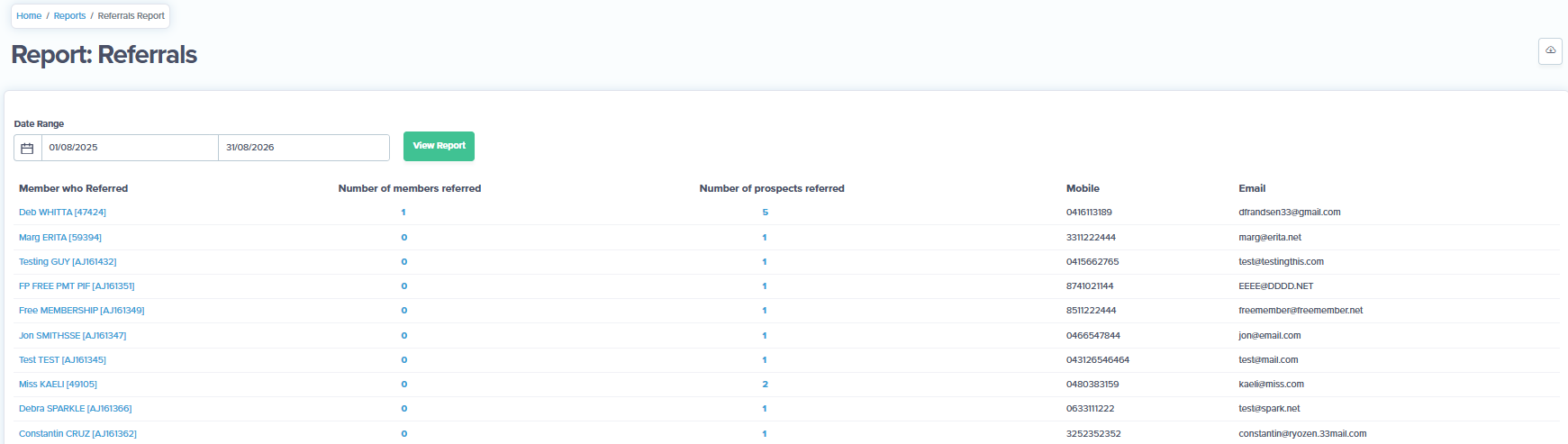
Task: Open member FP FREE PMT PIF [AJ161351]
Action: 77,286
